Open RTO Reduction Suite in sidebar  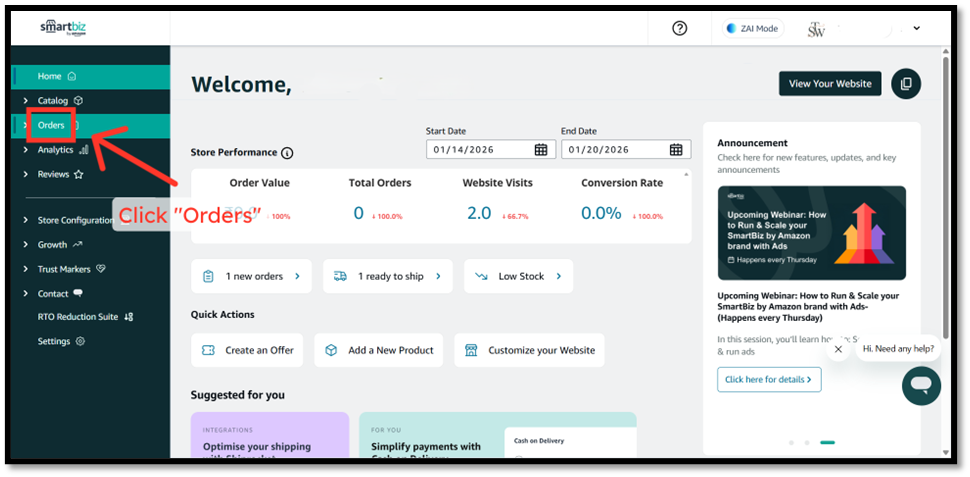(83, 317)
